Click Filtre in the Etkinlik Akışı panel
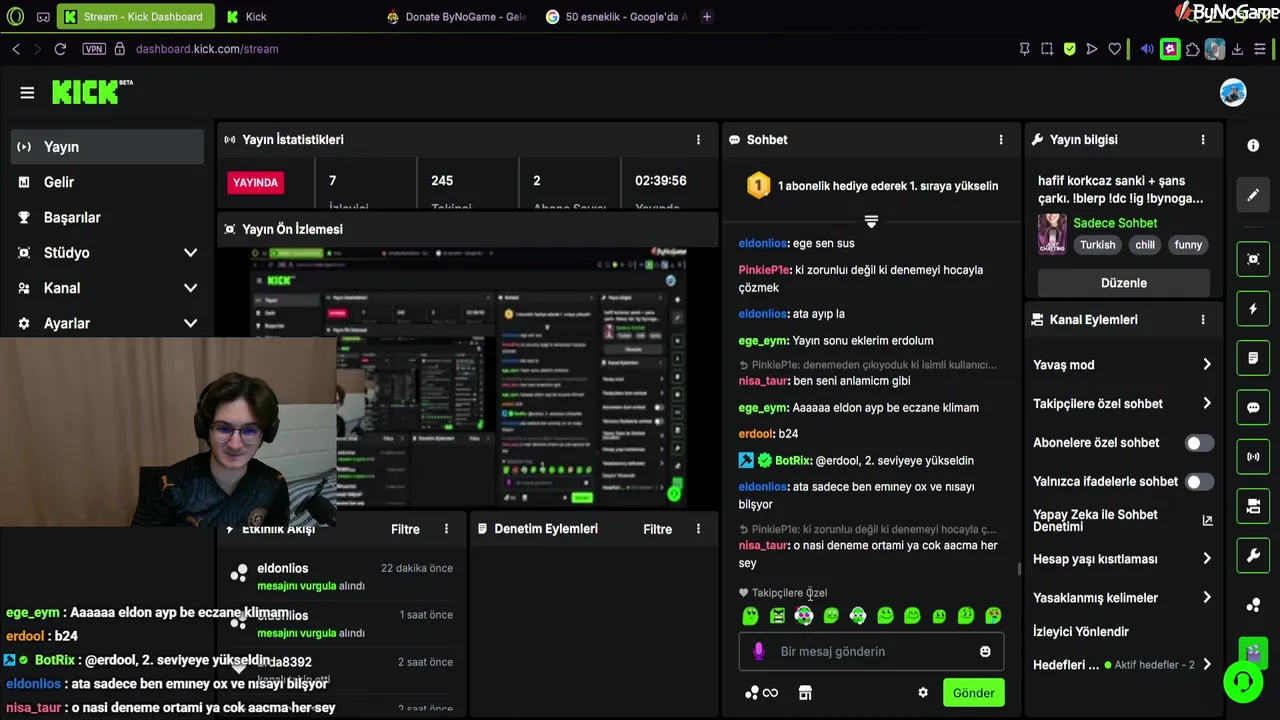The height and width of the screenshot is (720, 1280). (x=405, y=529)
